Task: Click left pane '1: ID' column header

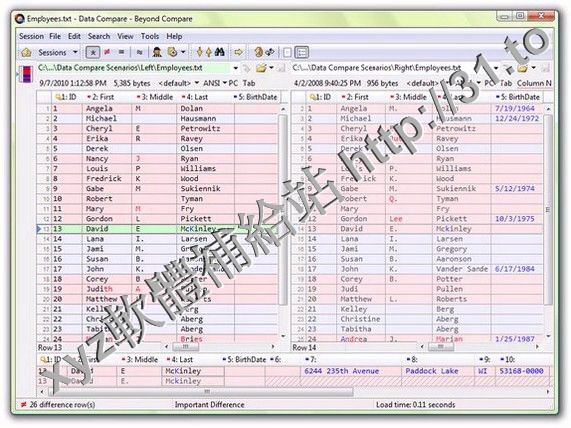Action: pos(67,97)
